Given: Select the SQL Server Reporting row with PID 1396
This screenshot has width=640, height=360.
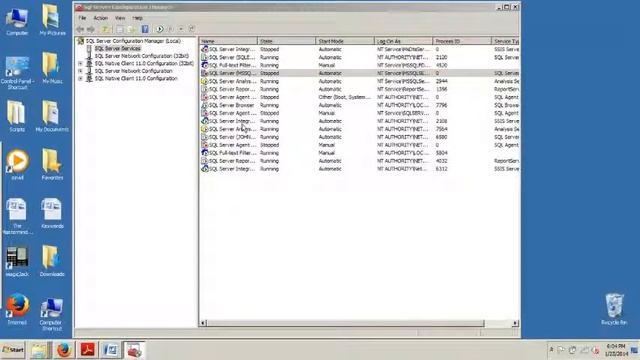Looking at the screenshot, I should point(359,89).
